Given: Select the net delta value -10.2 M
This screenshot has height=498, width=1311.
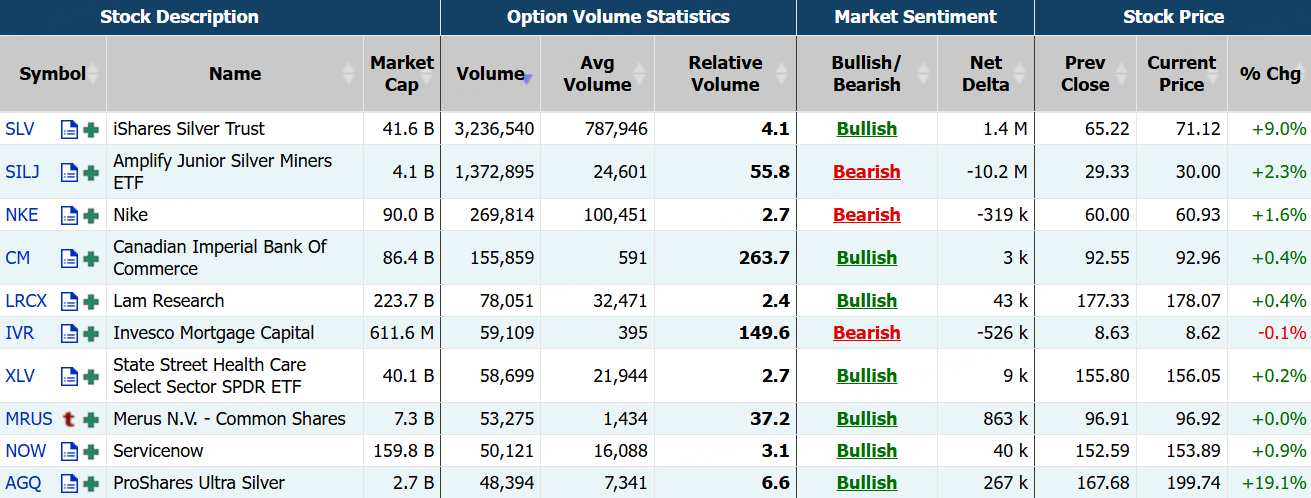Looking at the screenshot, I should pyautogui.click(x=997, y=172).
